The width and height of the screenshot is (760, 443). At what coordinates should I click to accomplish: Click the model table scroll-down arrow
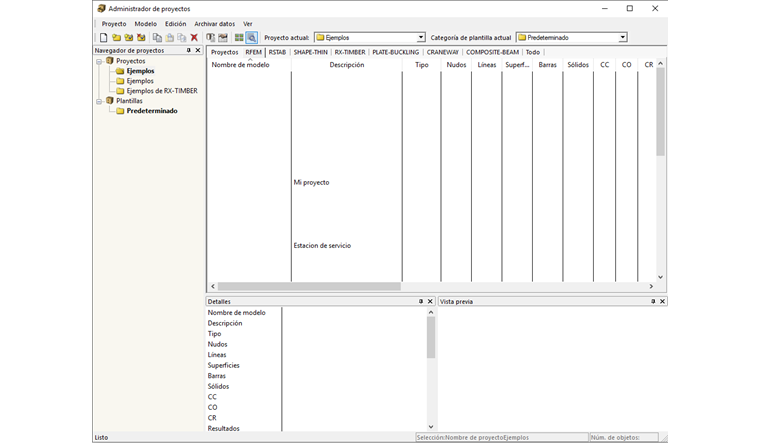(660, 277)
